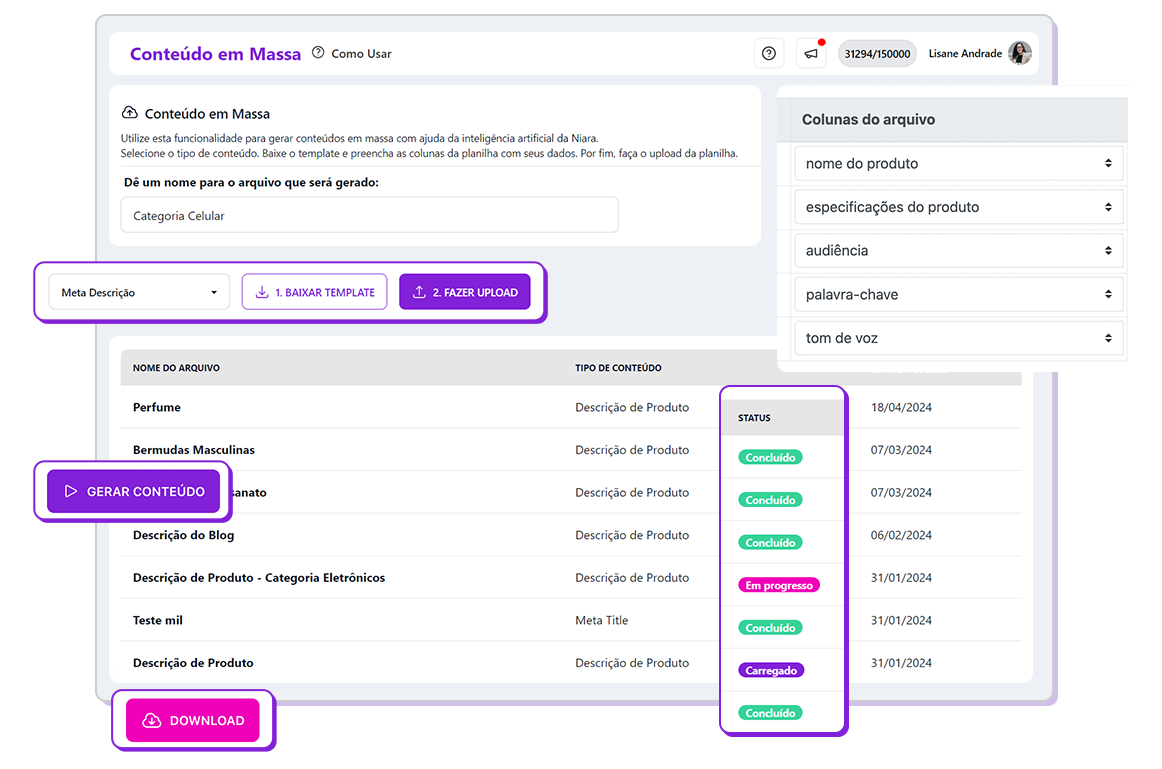Click the question icon beside Como Usar

point(318,53)
